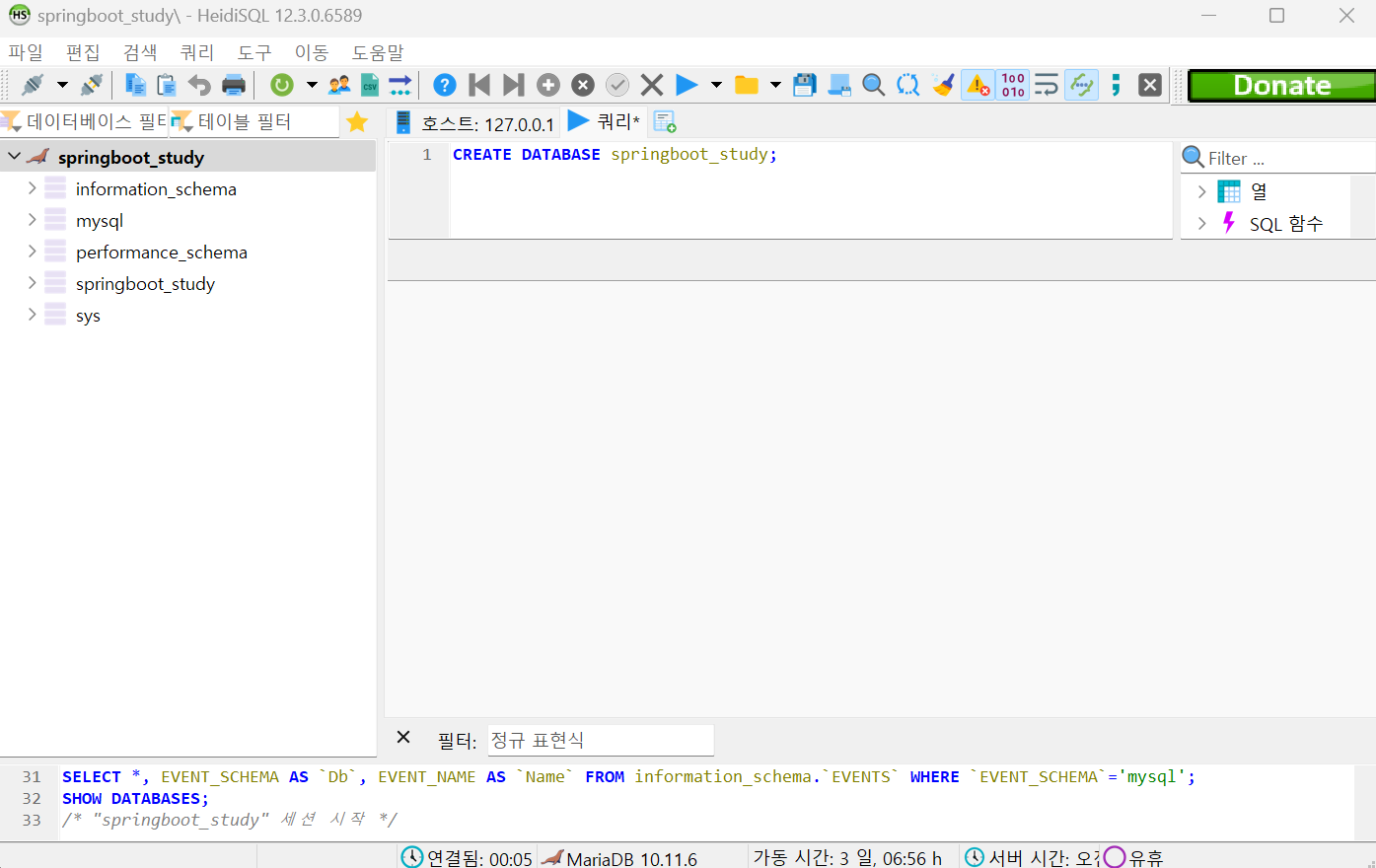Viewport: 1376px width, 868px height.
Task: Click the copy icon in toolbar
Action: click(135, 85)
